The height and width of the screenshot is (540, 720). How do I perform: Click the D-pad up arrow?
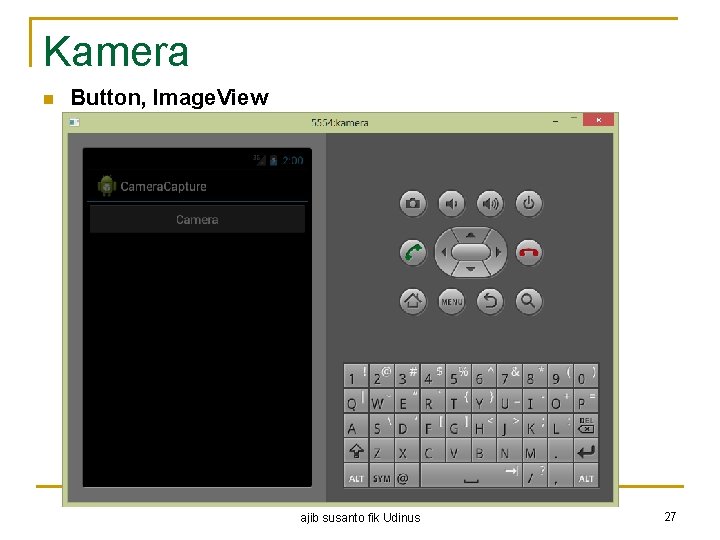[x=471, y=235]
